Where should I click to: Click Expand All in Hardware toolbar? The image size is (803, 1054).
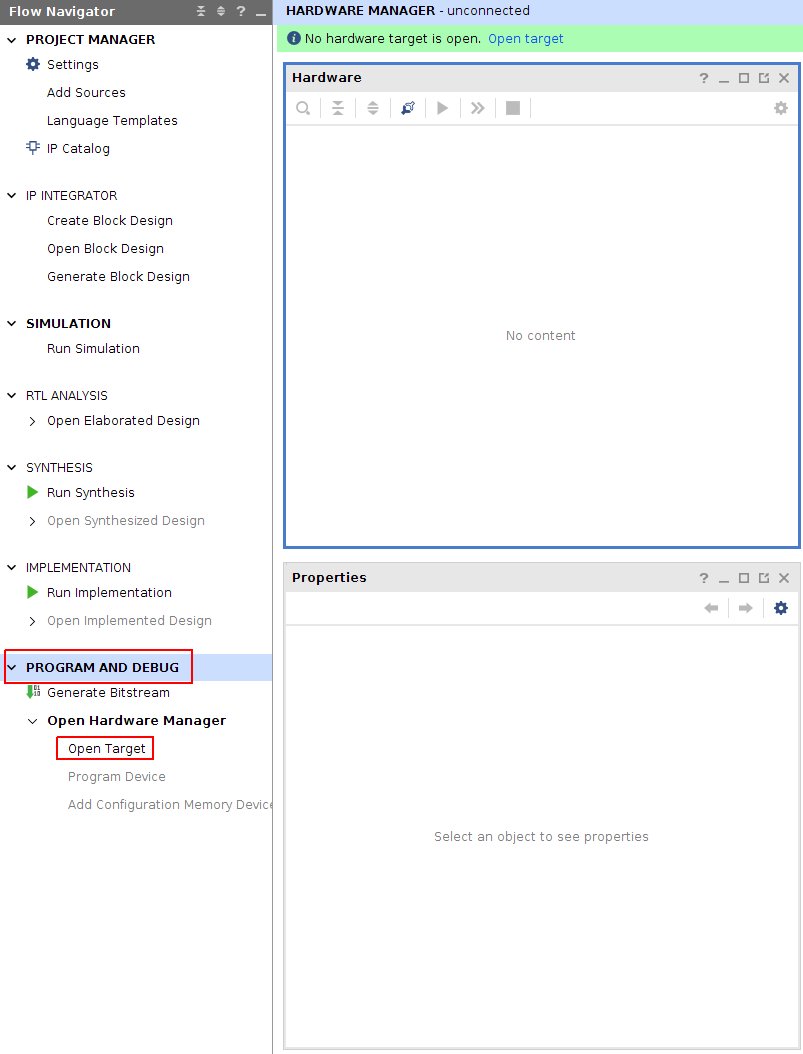click(373, 108)
